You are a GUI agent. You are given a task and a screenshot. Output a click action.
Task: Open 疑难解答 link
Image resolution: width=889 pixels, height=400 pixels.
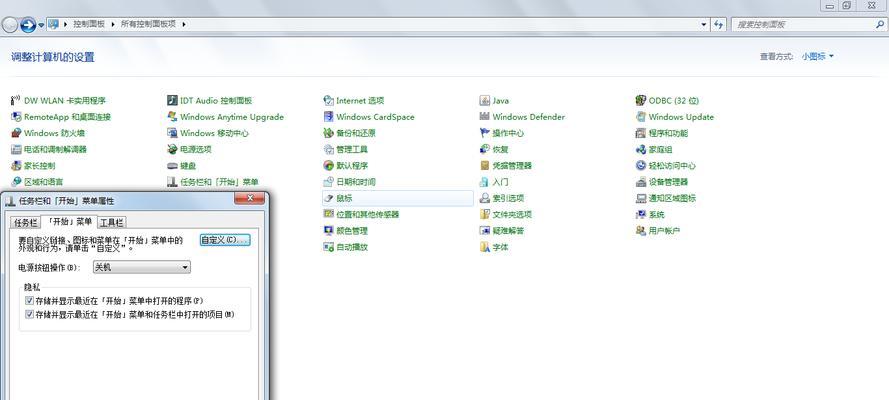(508, 231)
